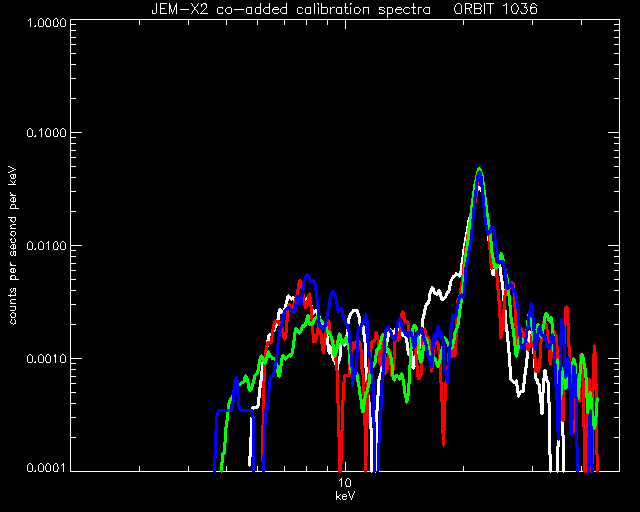Click the blue curve's second bump near 9.5 keV

[x=333, y=292]
